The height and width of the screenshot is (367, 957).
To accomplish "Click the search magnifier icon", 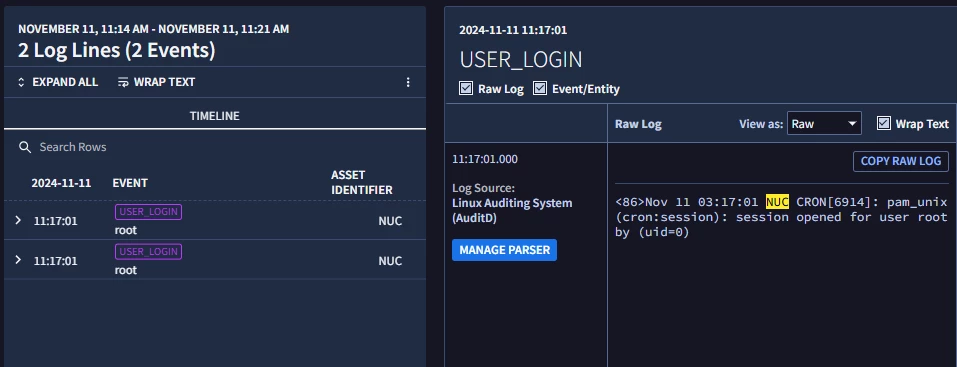I will pyautogui.click(x=25, y=147).
